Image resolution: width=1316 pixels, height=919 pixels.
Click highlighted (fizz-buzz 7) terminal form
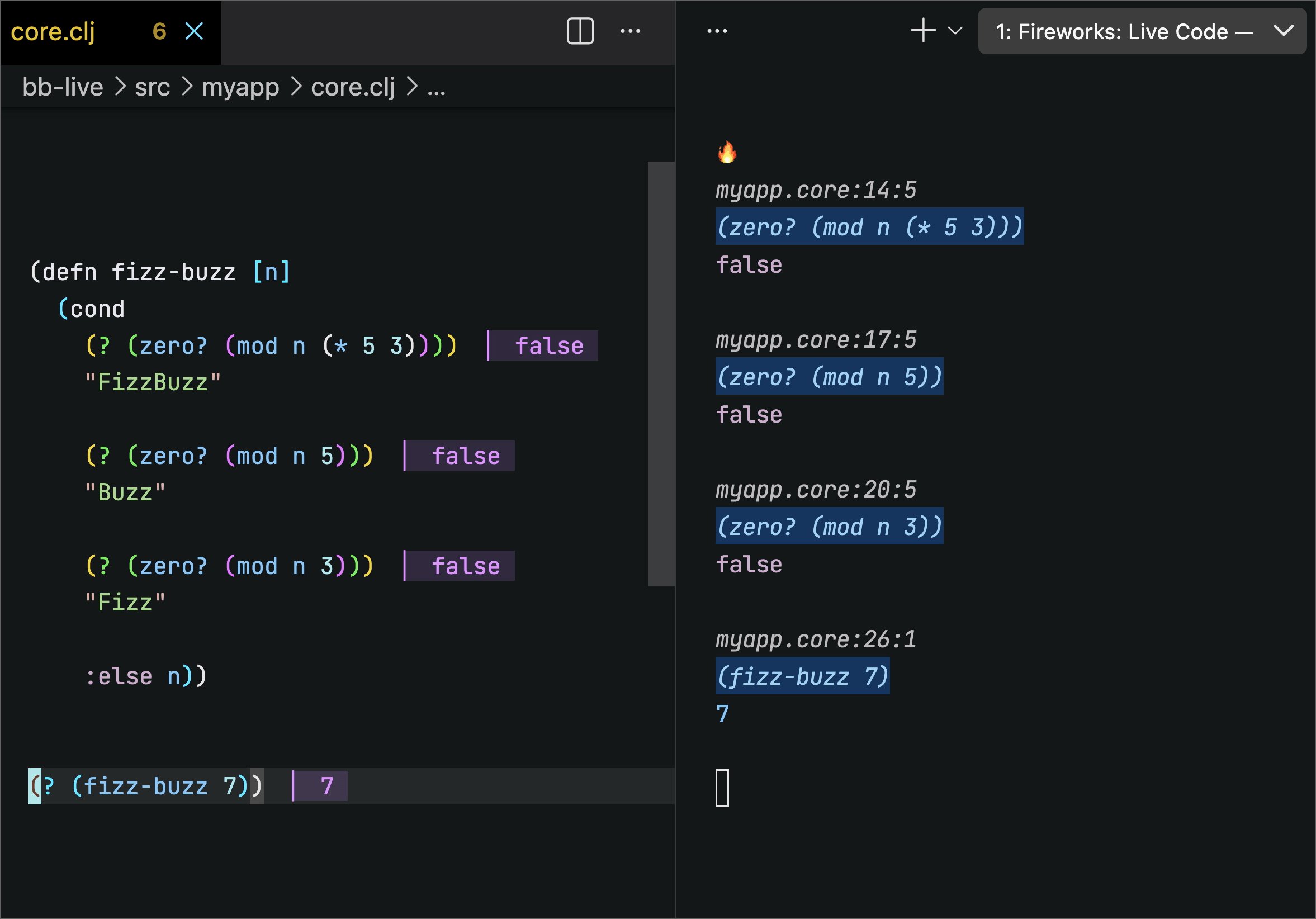802,676
